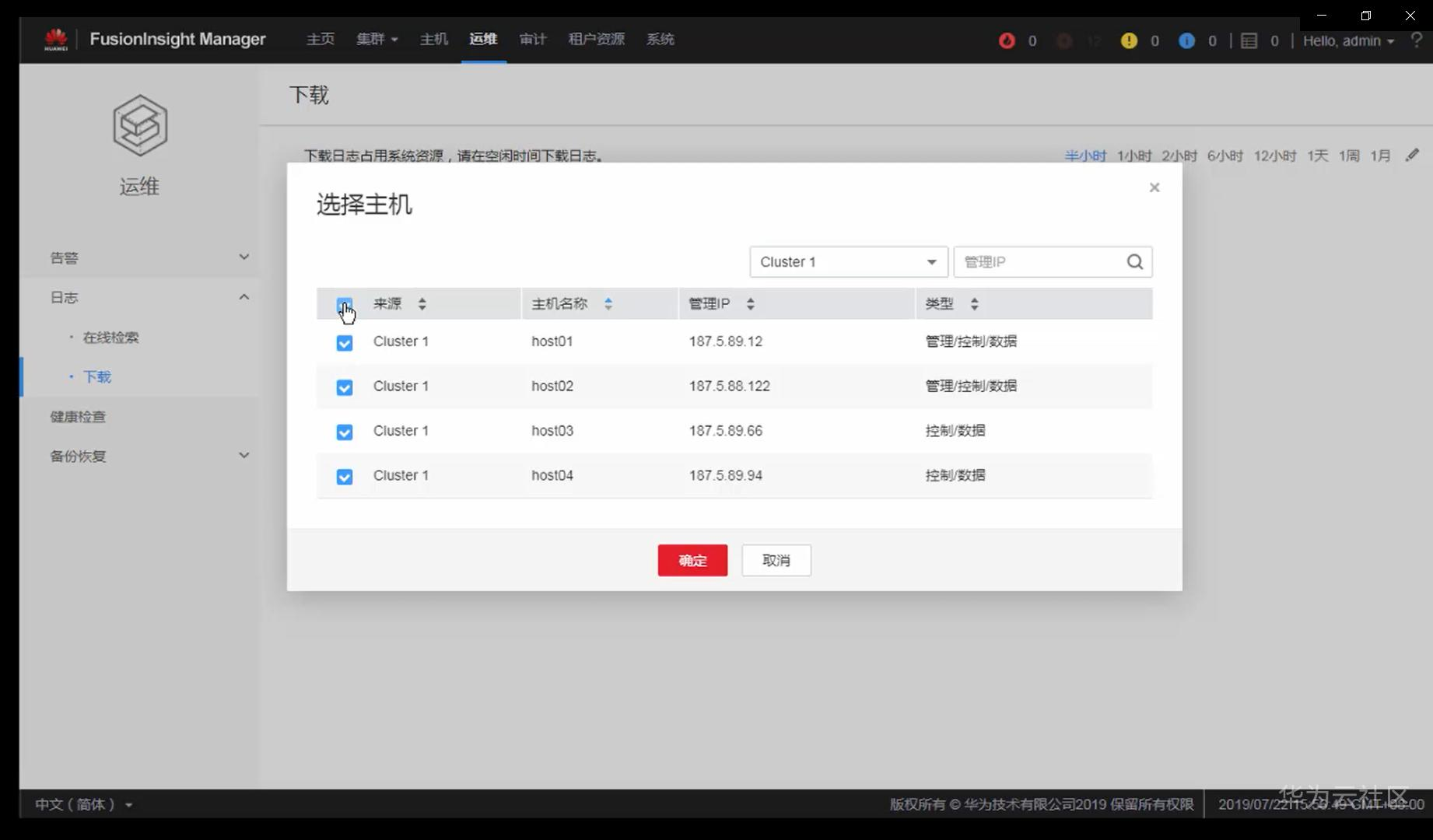Image resolution: width=1433 pixels, height=840 pixels.
Task: Select the 1月 time range link
Action: (1381, 156)
